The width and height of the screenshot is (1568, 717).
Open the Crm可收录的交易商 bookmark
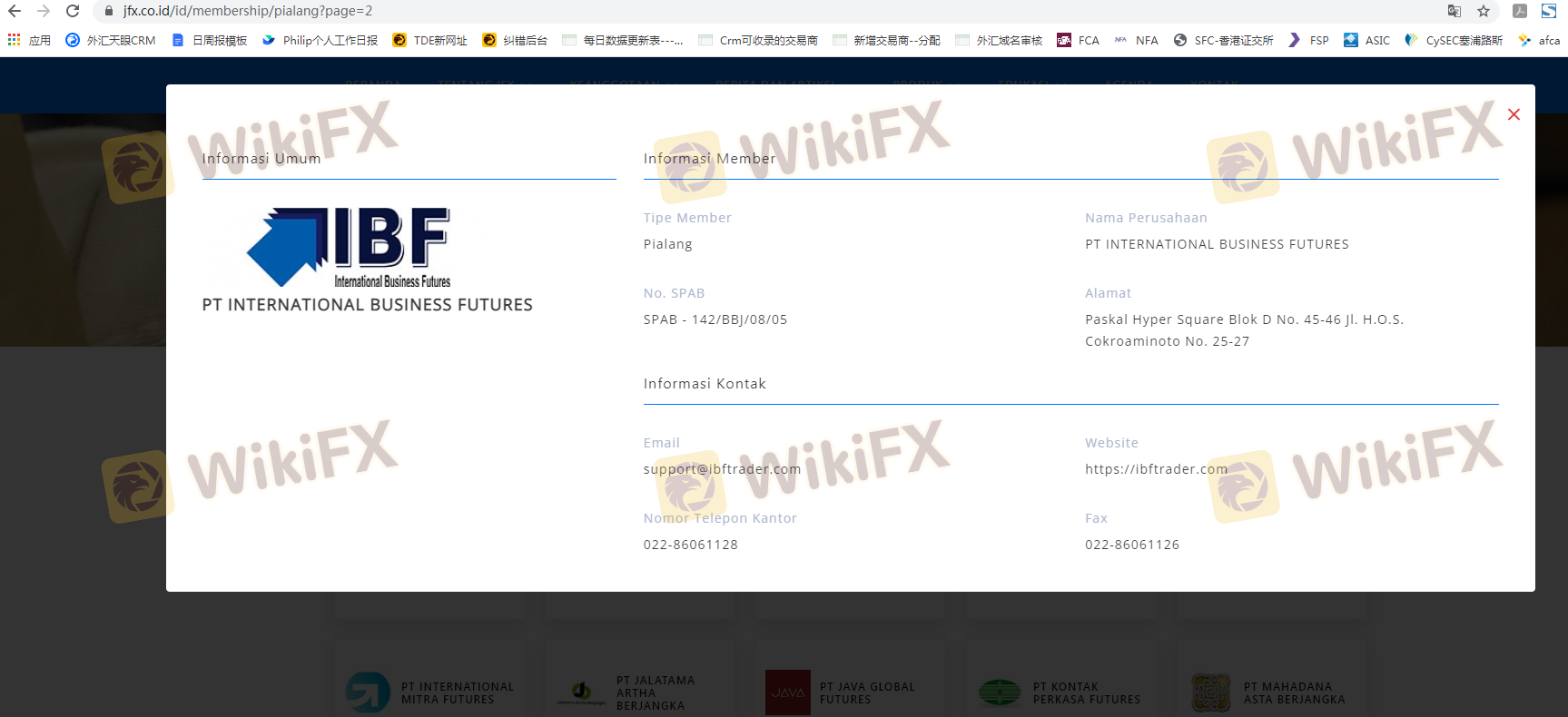[x=758, y=40]
